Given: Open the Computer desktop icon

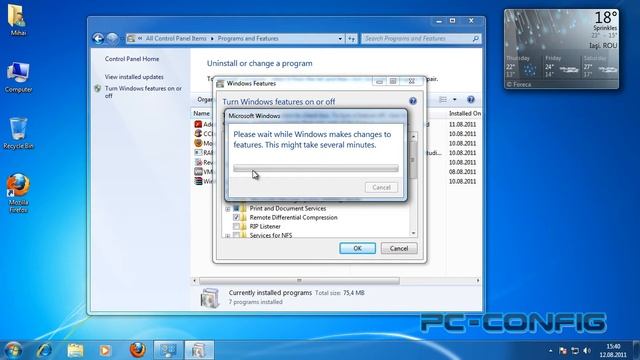Looking at the screenshot, I should tap(18, 78).
